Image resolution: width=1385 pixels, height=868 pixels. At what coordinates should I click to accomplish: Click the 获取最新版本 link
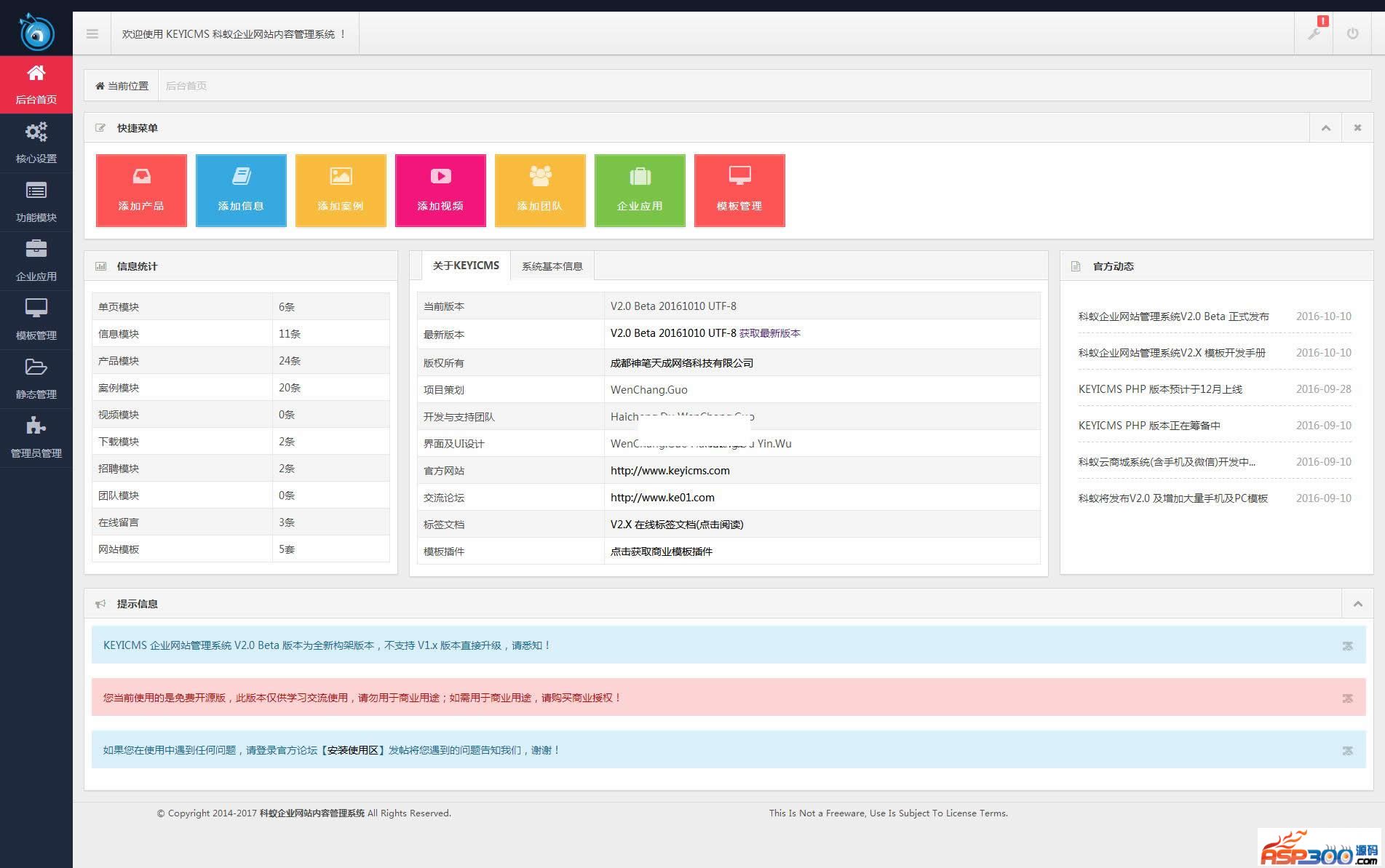769,333
